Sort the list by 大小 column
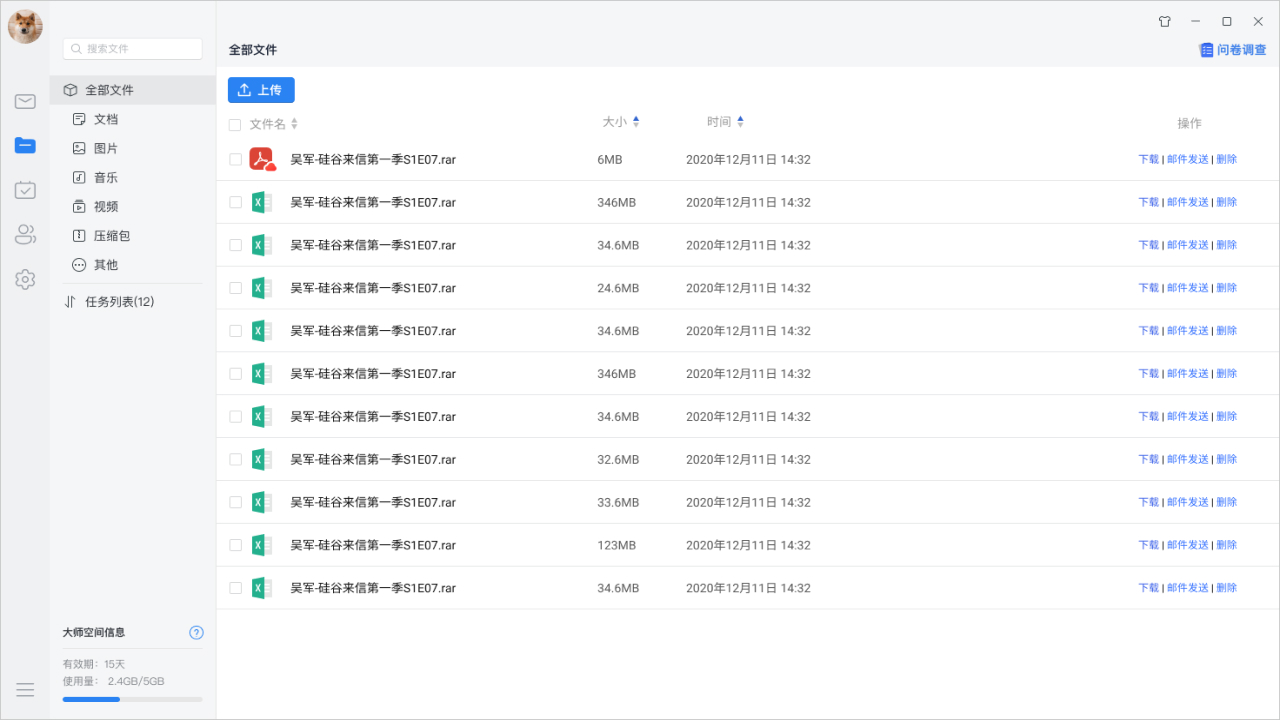The height and width of the screenshot is (720, 1280). [x=636, y=122]
